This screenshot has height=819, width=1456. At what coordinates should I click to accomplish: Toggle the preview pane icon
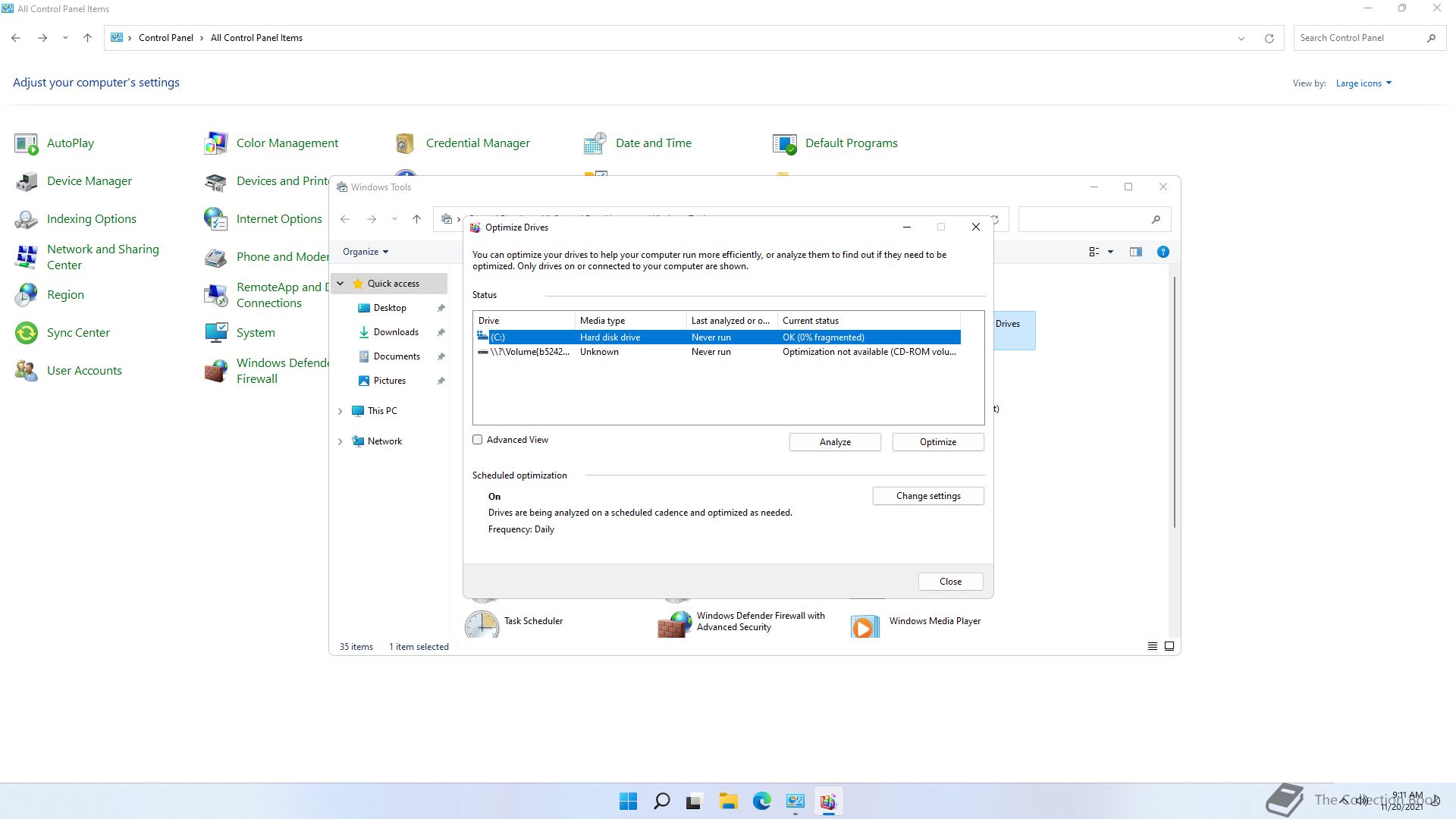click(1135, 252)
